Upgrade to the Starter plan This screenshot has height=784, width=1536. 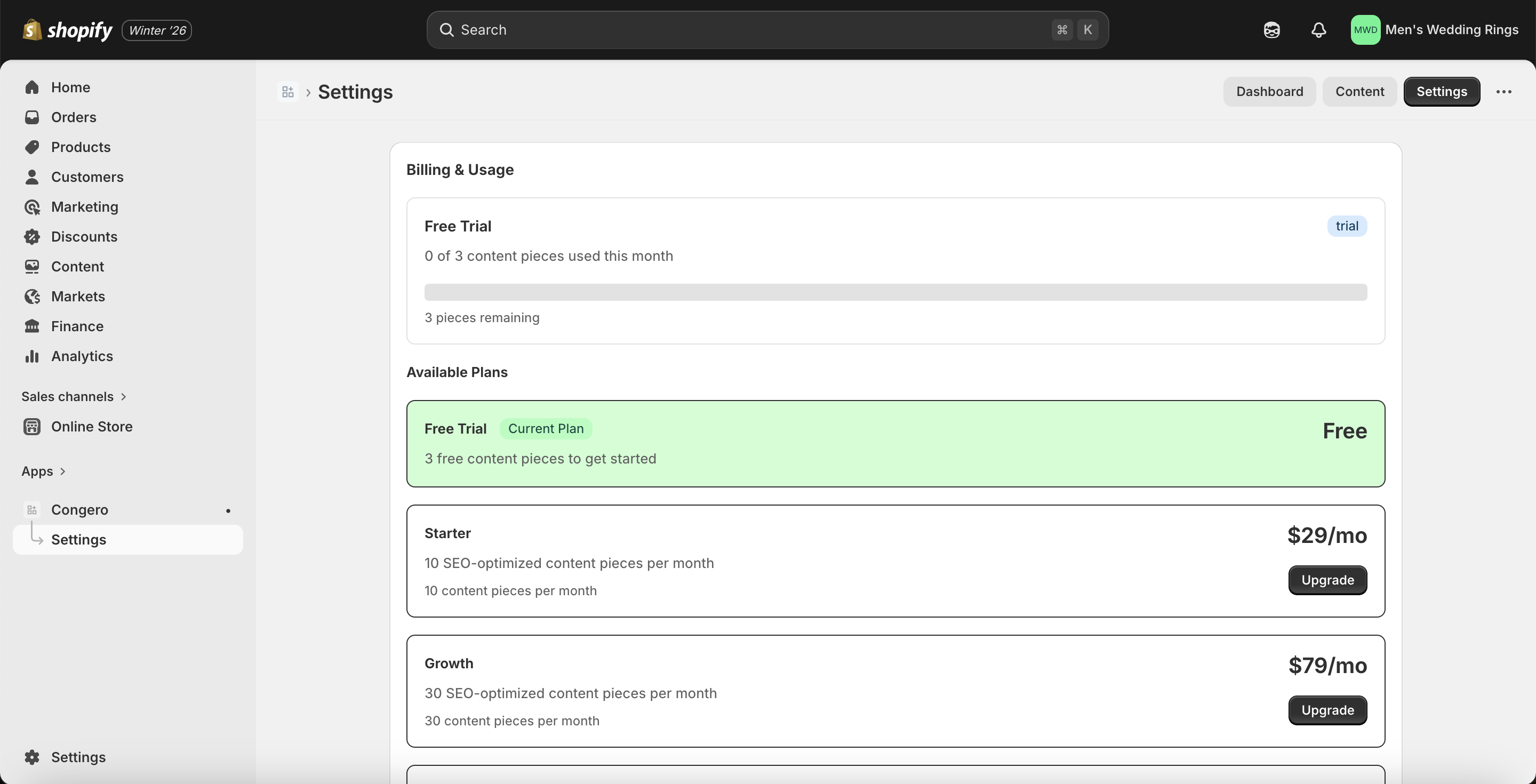click(1327, 580)
